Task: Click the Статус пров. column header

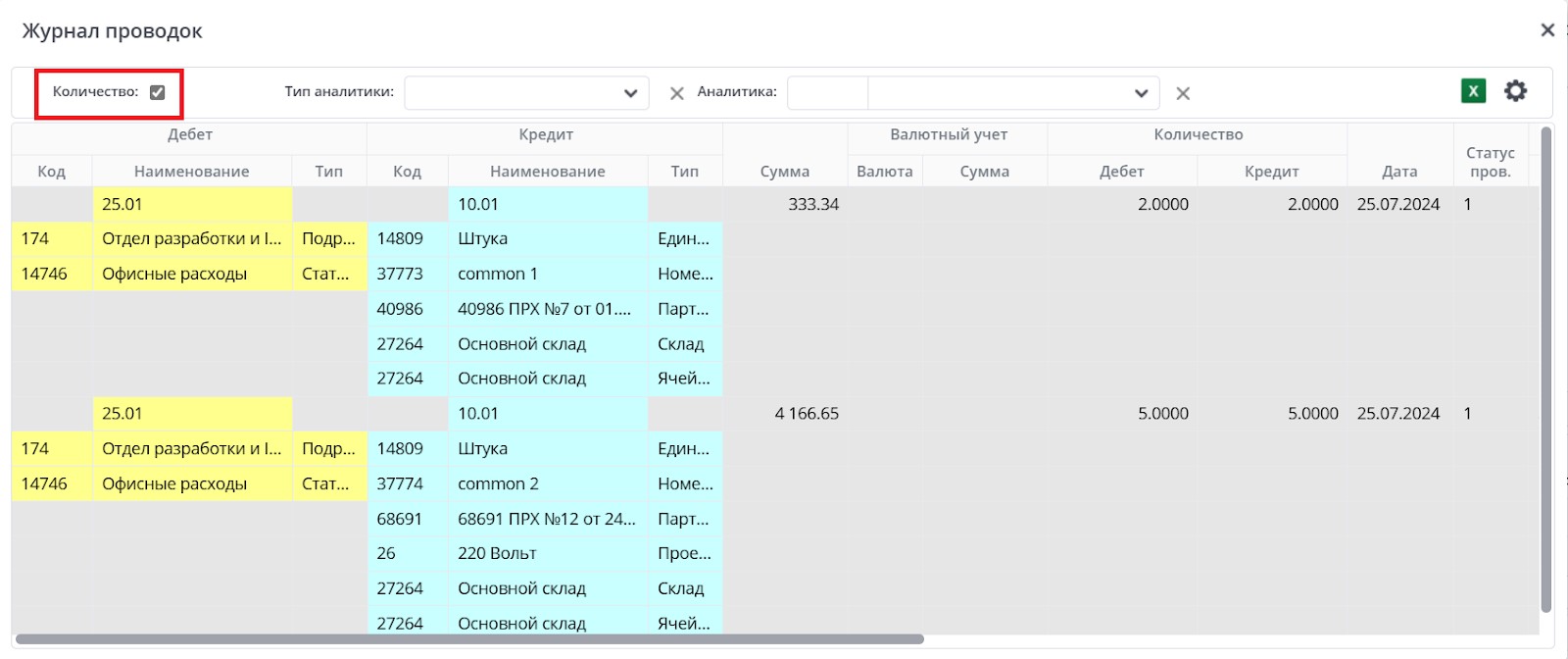Action: (x=1490, y=162)
